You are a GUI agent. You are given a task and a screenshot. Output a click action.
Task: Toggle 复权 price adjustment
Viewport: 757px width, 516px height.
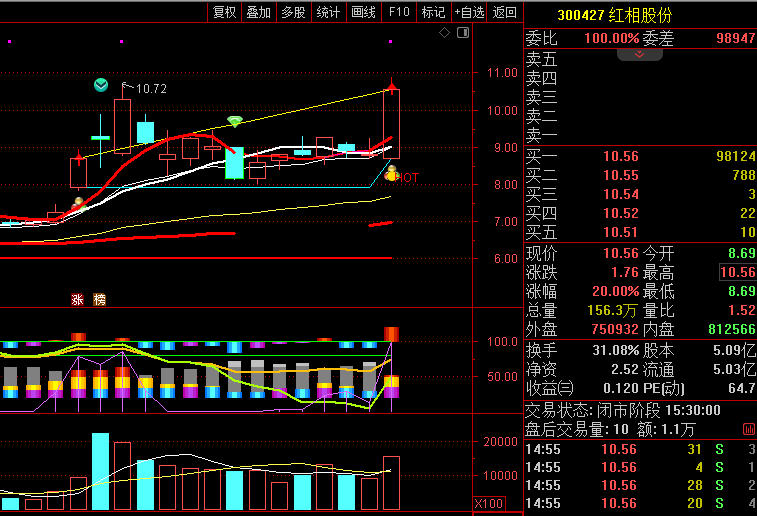pos(225,12)
